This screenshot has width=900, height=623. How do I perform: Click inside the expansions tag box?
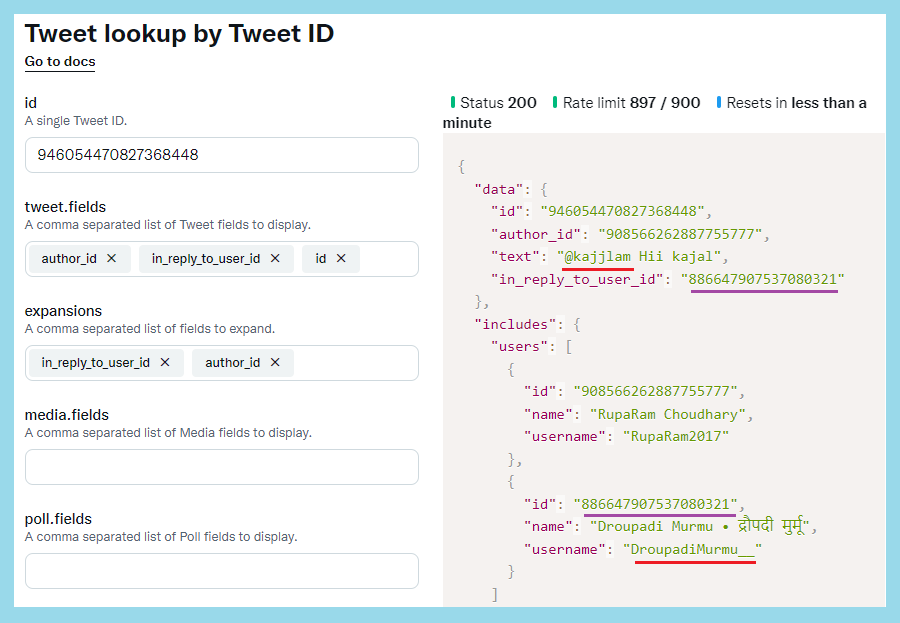356,363
